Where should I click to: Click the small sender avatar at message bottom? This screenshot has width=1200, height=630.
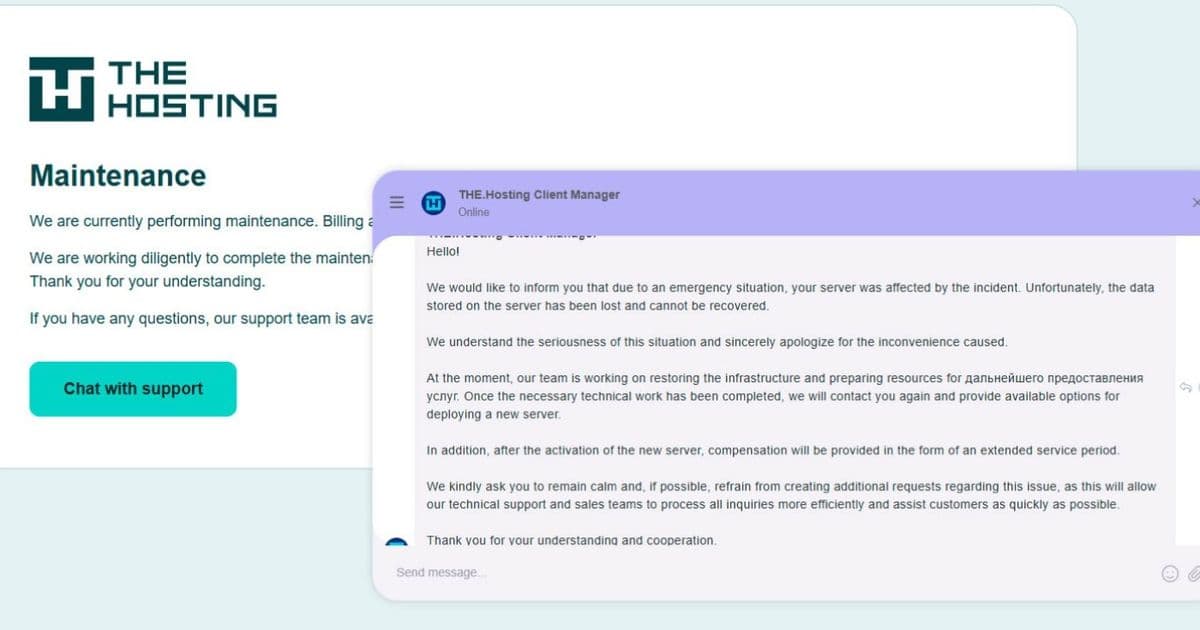(x=396, y=542)
